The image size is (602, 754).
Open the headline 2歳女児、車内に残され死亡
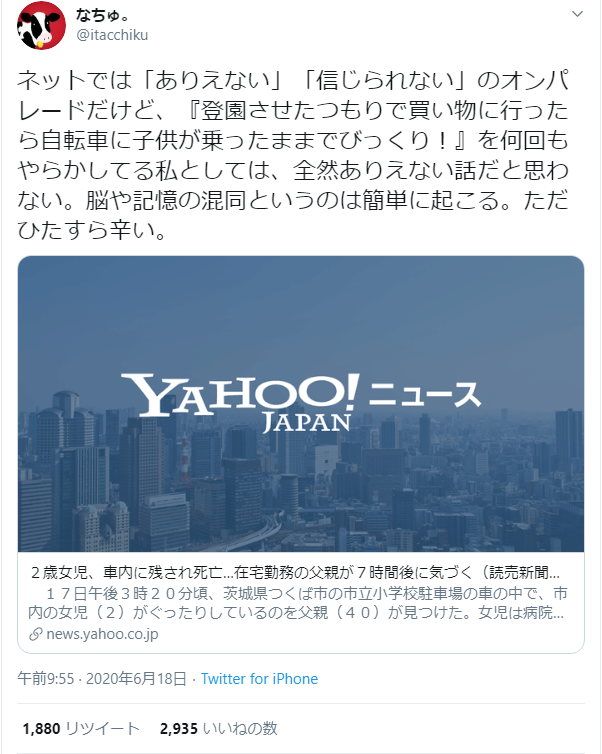(295, 572)
